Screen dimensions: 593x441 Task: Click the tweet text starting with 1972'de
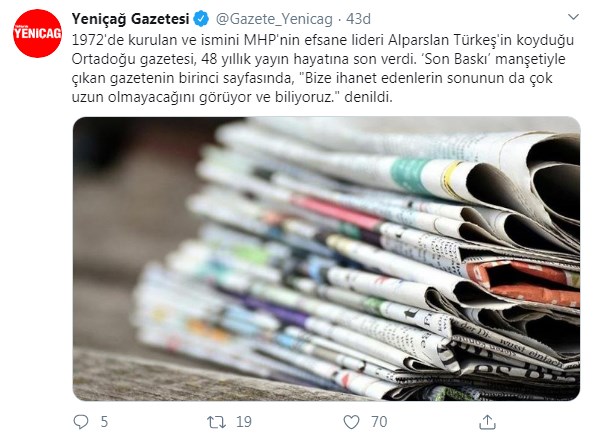(323, 68)
